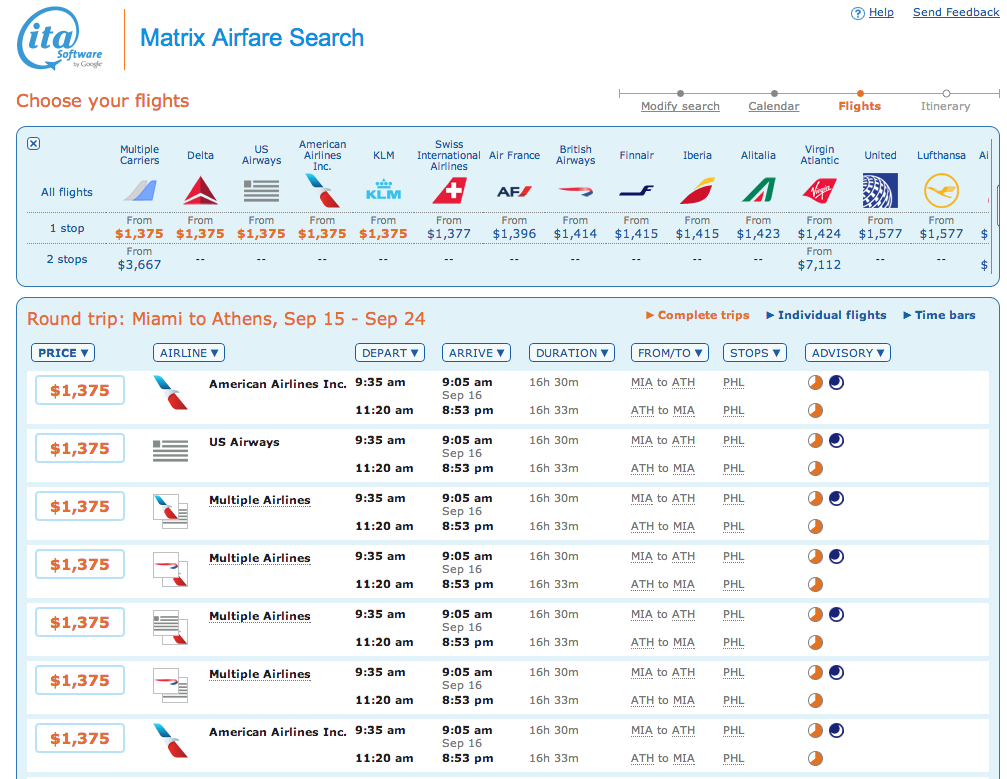Click Virgin Atlantic $7,112 two-stop price
The width and height of the screenshot is (1007, 779).
pyautogui.click(x=819, y=265)
